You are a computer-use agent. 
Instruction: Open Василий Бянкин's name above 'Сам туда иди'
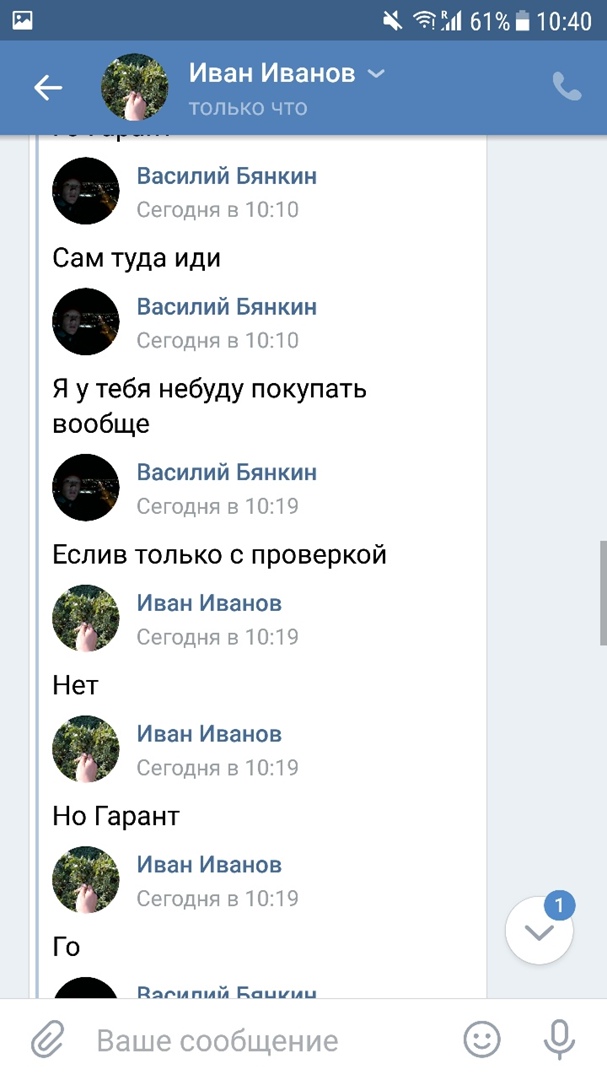point(227,177)
